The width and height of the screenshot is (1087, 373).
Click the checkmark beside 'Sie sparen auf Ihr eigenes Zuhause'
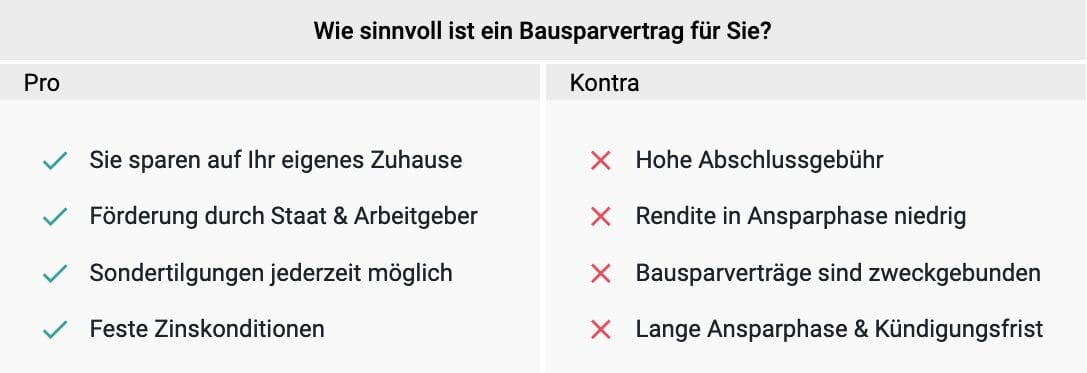(55, 162)
